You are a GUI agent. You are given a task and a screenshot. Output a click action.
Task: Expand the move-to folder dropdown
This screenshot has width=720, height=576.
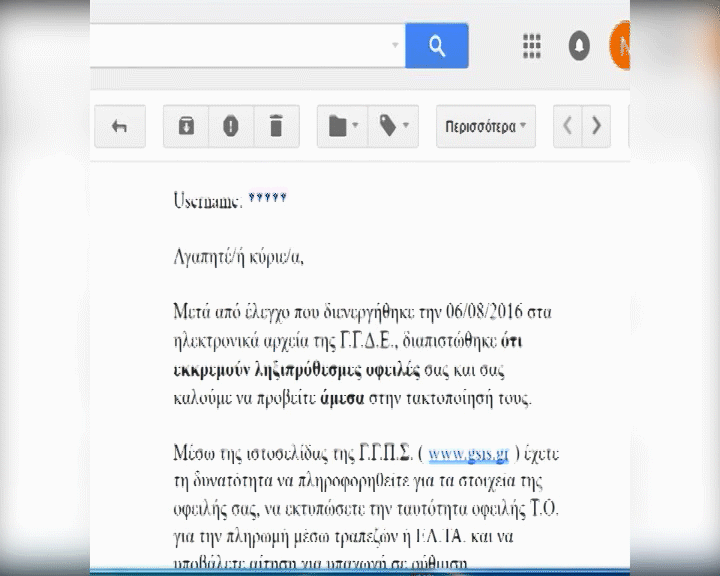343,126
